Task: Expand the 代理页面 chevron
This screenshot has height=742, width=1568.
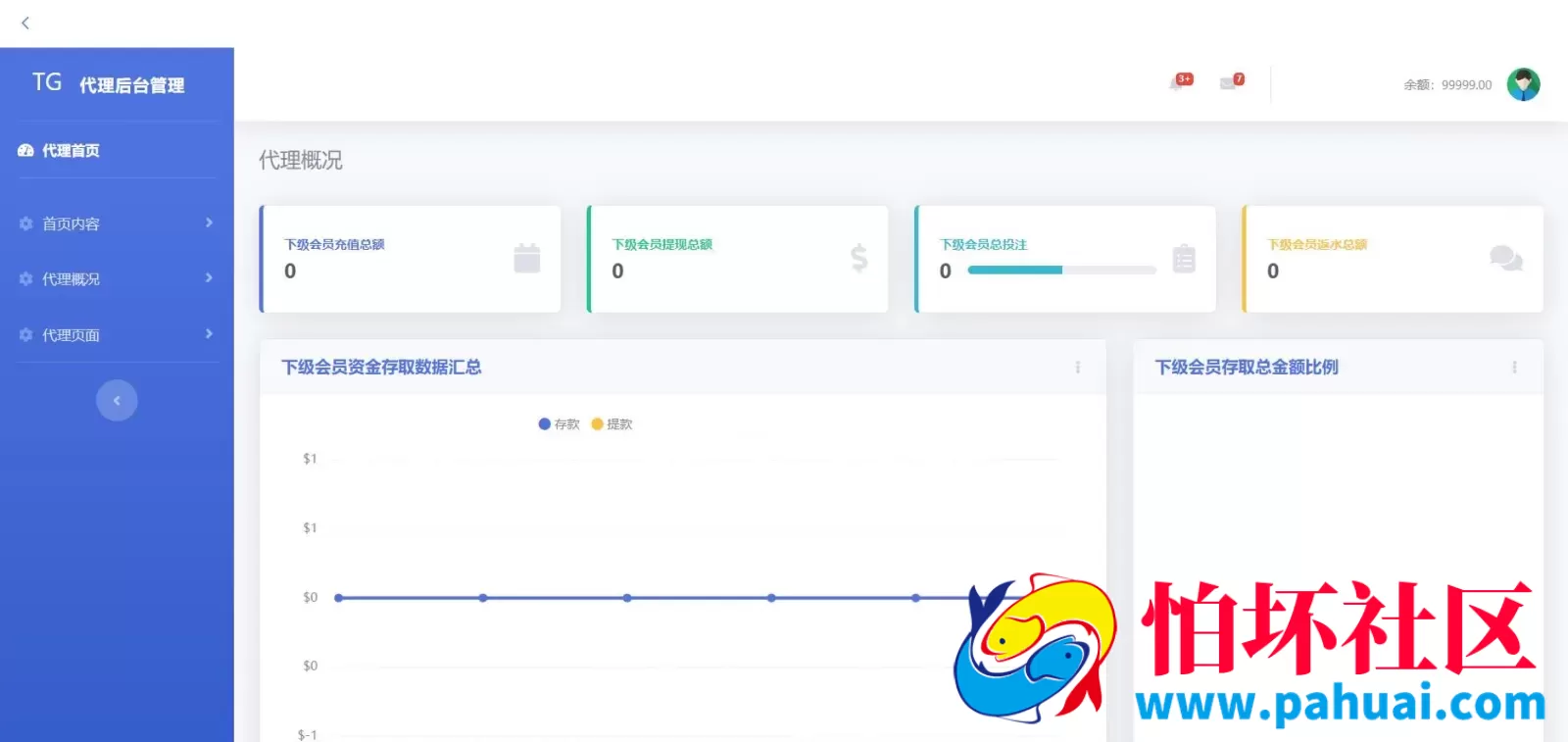Action: coord(209,334)
